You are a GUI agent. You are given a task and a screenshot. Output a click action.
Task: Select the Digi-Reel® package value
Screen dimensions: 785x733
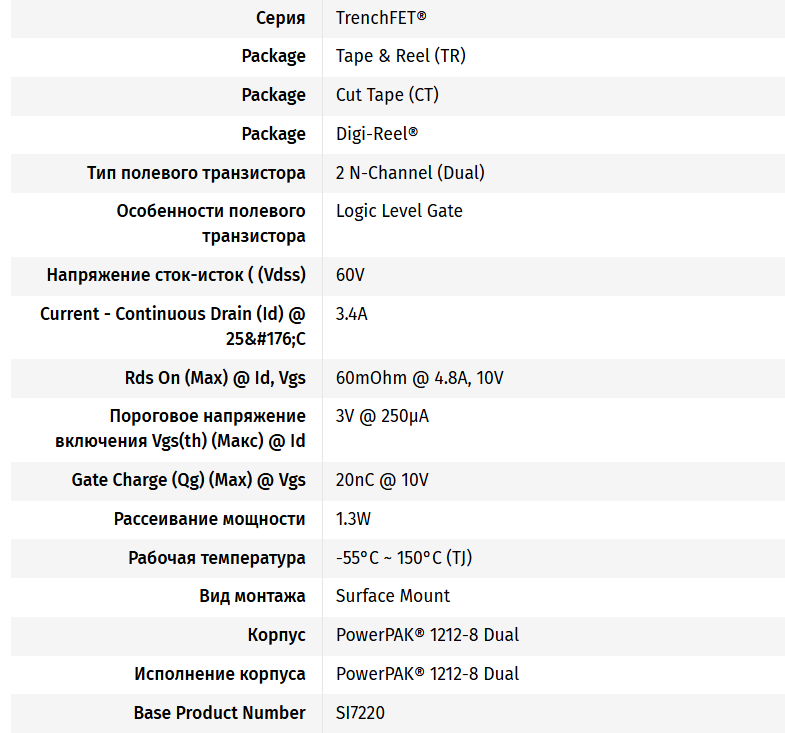pyautogui.click(x=377, y=134)
